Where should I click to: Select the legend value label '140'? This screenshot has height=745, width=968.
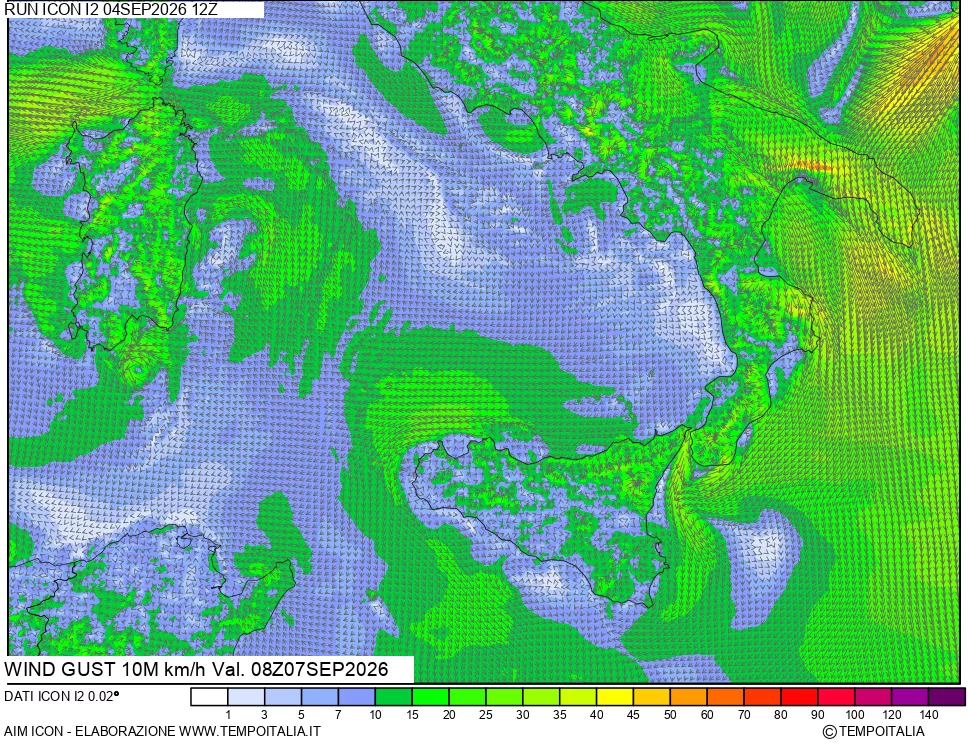pyautogui.click(x=928, y=715)
